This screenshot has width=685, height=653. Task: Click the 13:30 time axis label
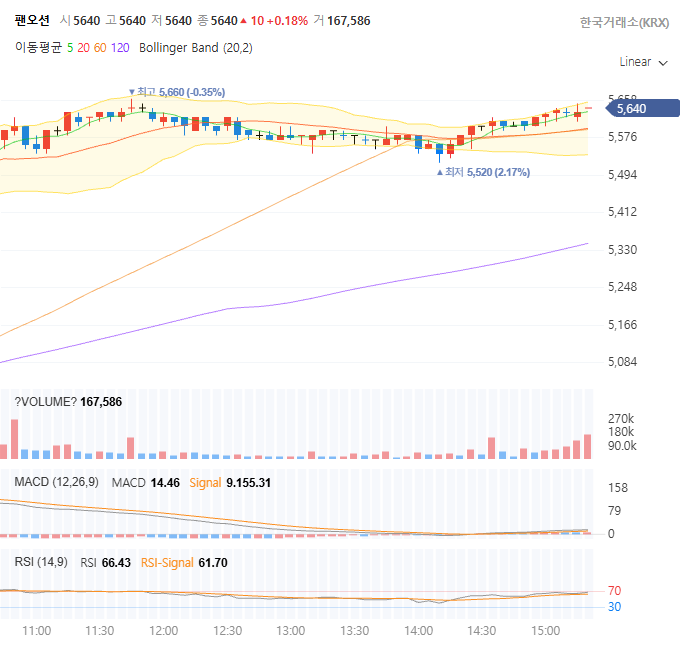[354, 631]
